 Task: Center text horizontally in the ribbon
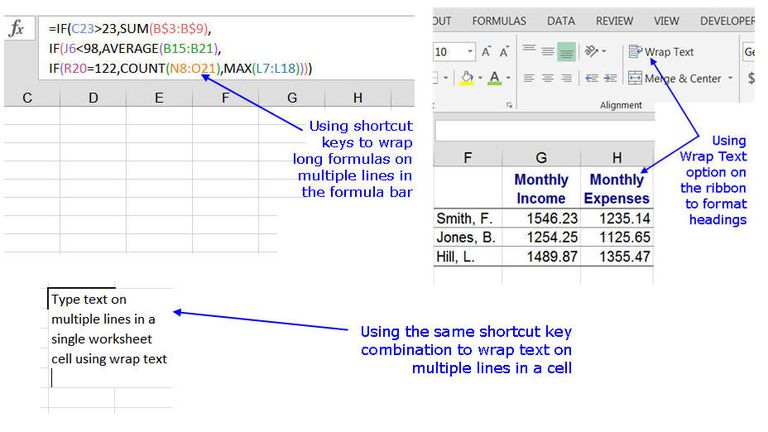click(548, 78)
